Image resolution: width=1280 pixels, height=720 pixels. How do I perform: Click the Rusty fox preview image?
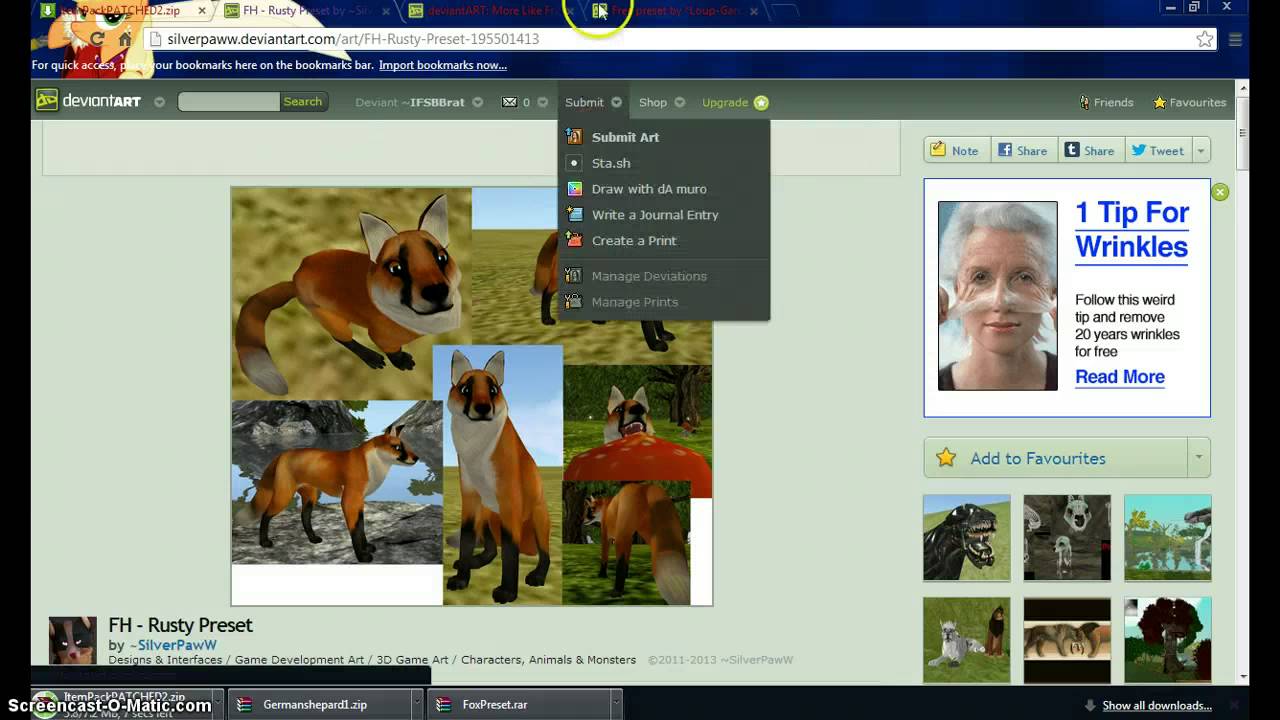point(472,396)
